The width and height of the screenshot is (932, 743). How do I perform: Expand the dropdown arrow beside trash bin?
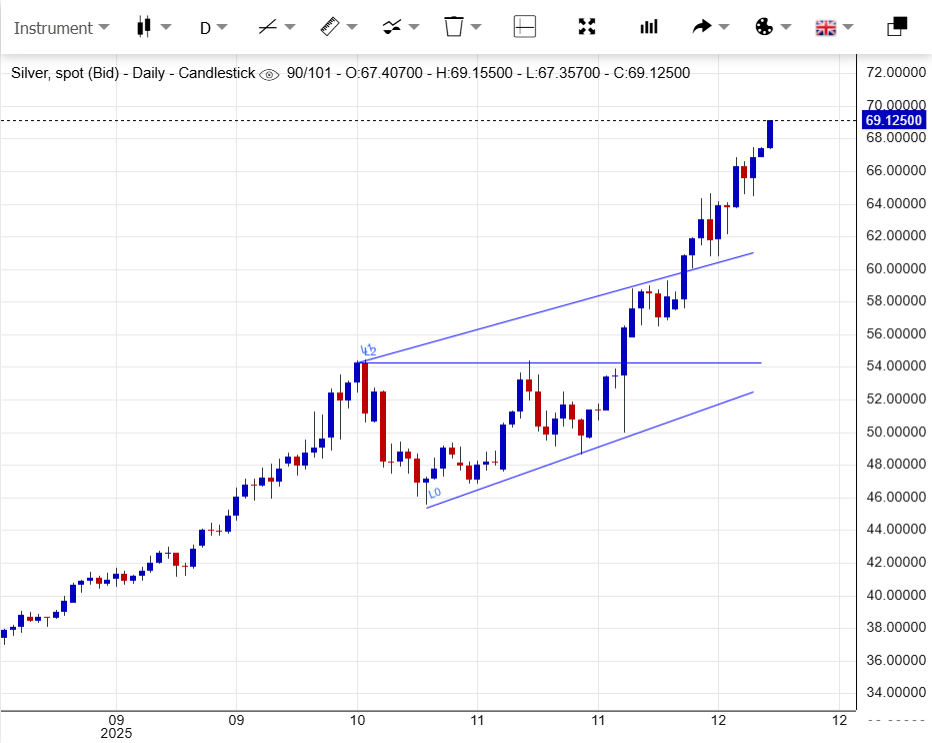coord(477,27)
